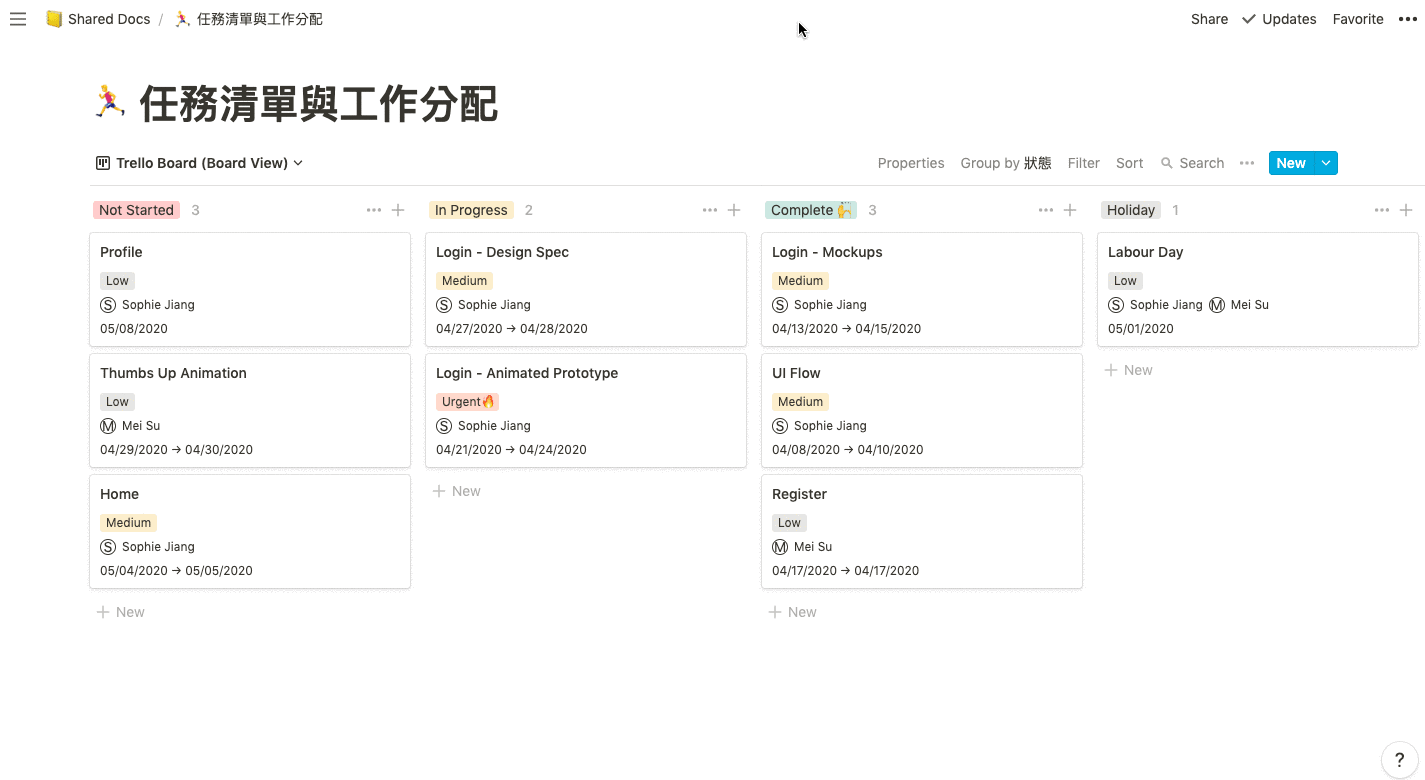Click the Search field in toolbar
Screen dimensions: 1425x780
tap(1192, 163)
